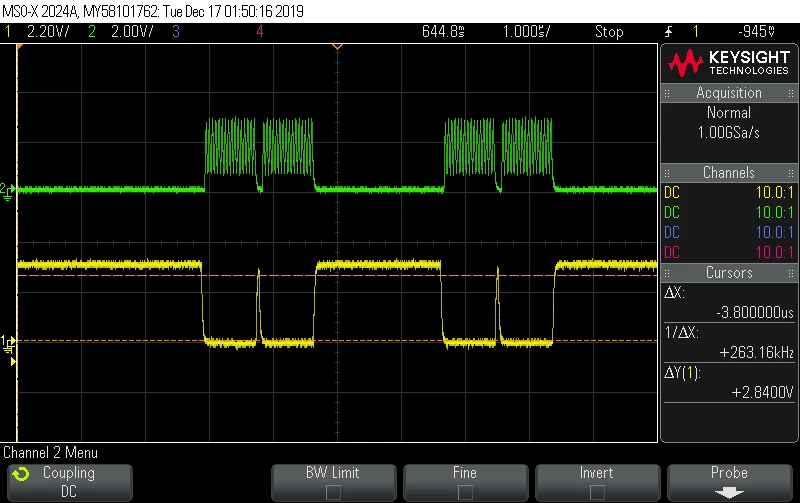Click the trigger source 1 indicator
800x503 pixels.
(x=695, y=32)
